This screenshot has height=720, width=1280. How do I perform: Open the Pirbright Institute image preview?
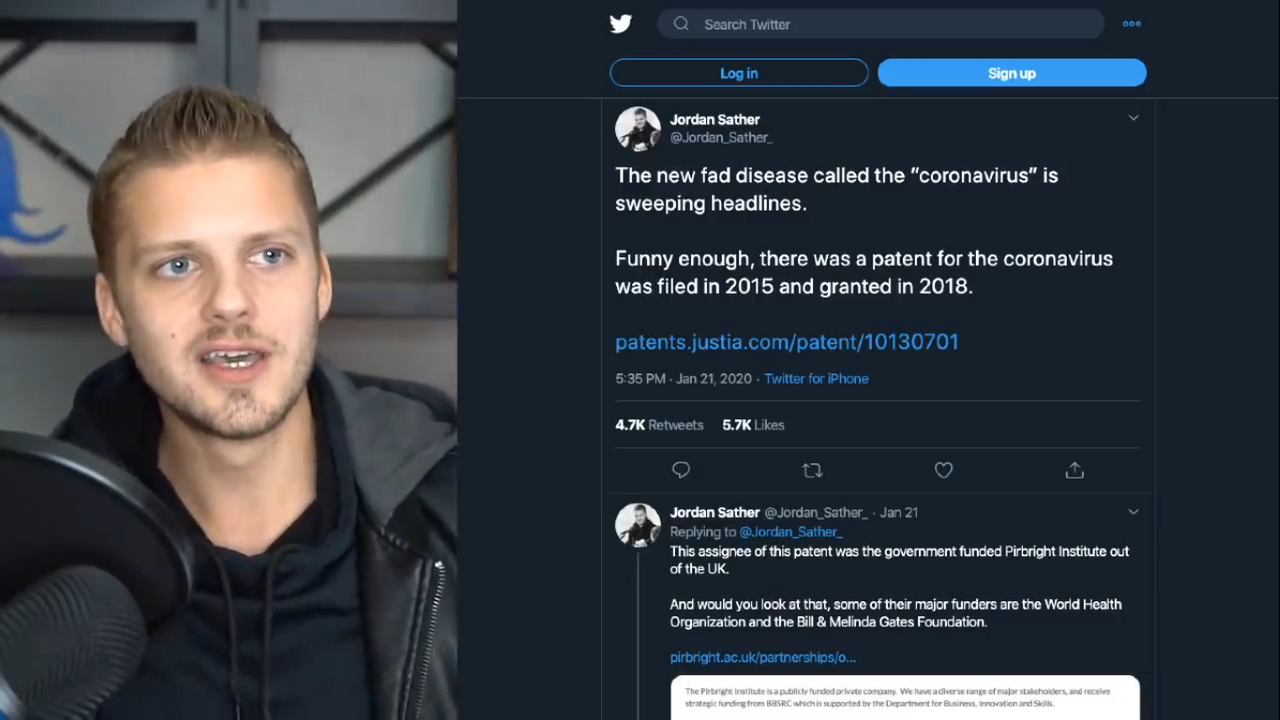[904, 697]
